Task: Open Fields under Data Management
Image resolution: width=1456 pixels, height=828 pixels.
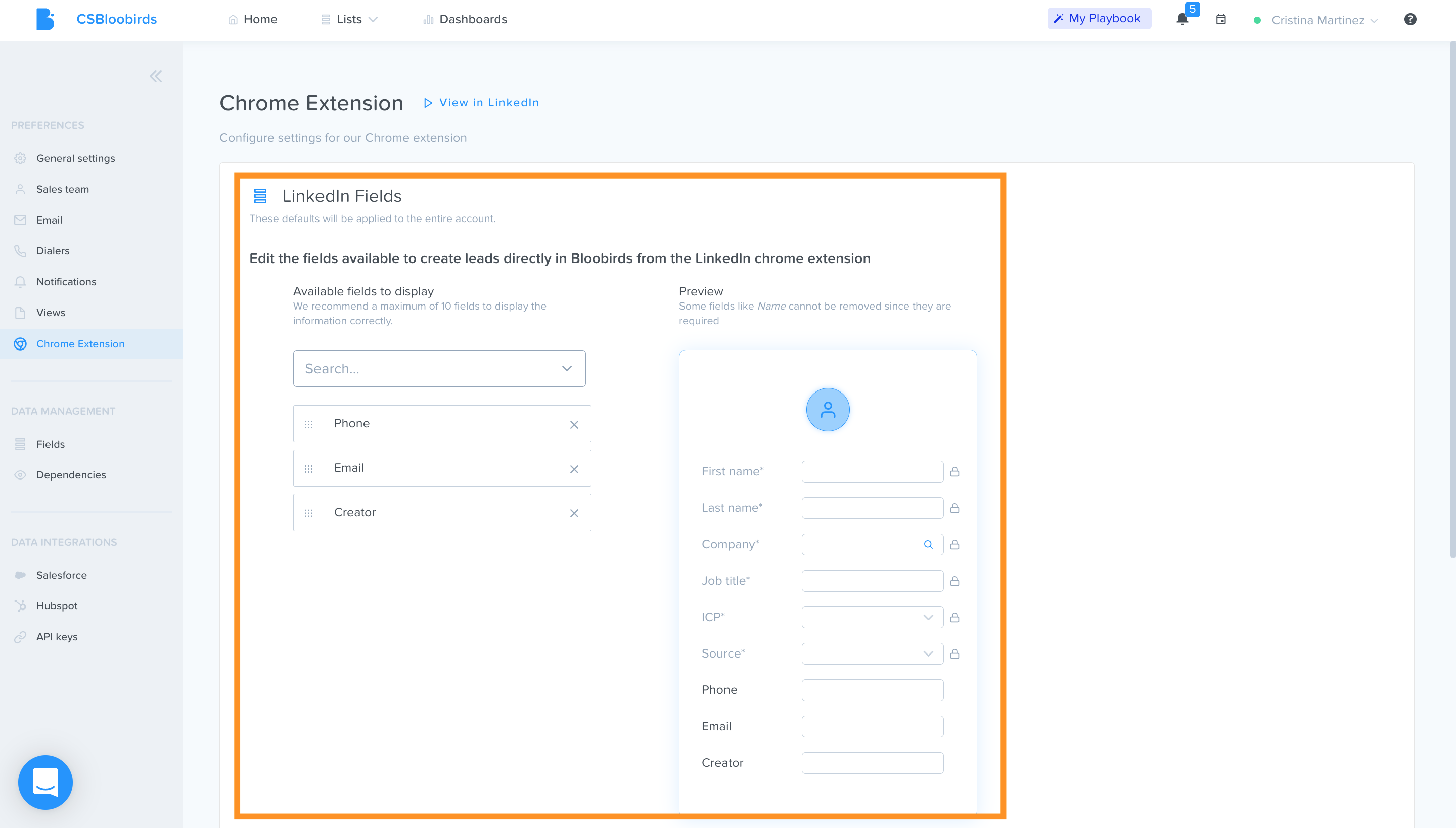Action: point(51,444)
